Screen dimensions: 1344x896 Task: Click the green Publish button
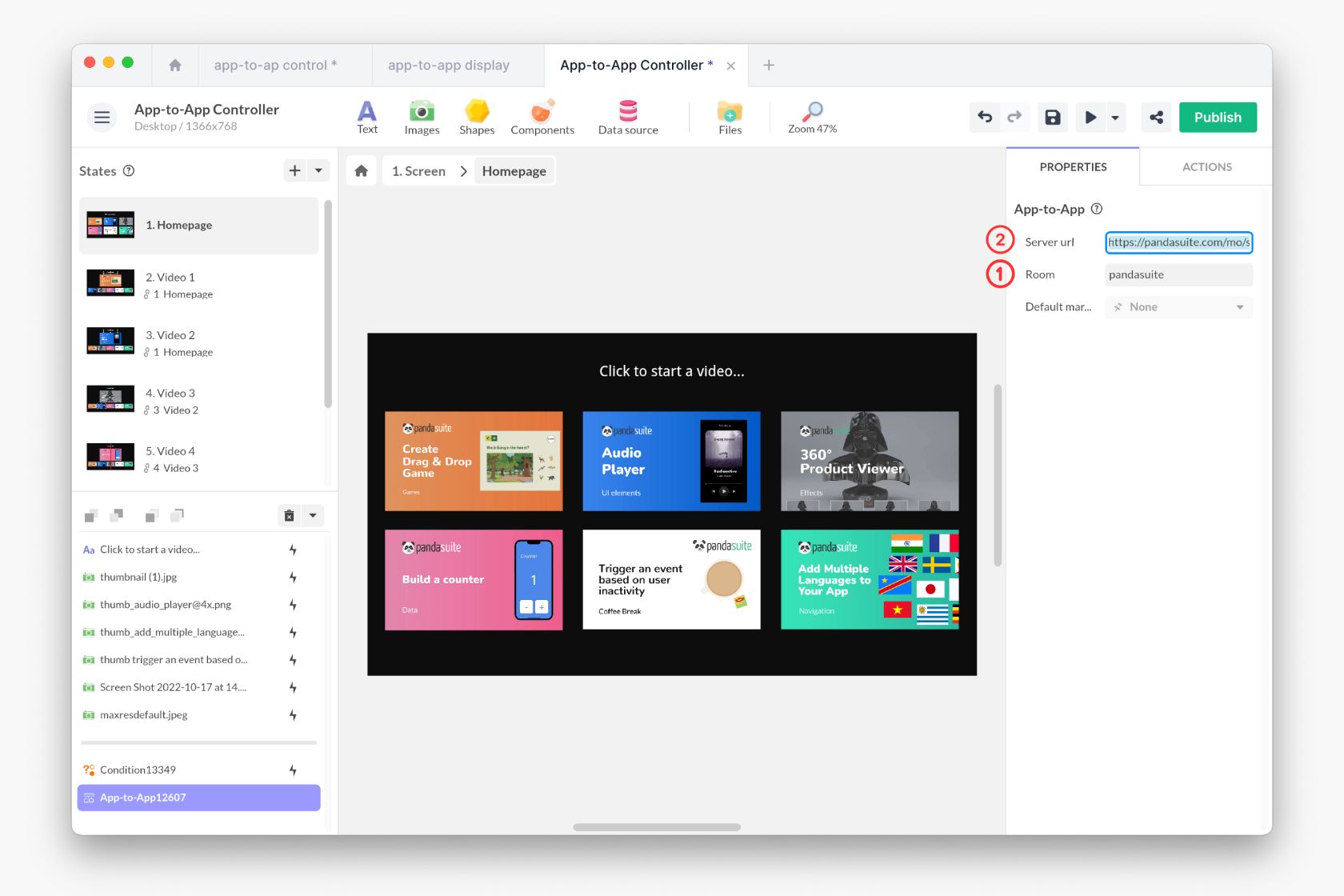1217,117
